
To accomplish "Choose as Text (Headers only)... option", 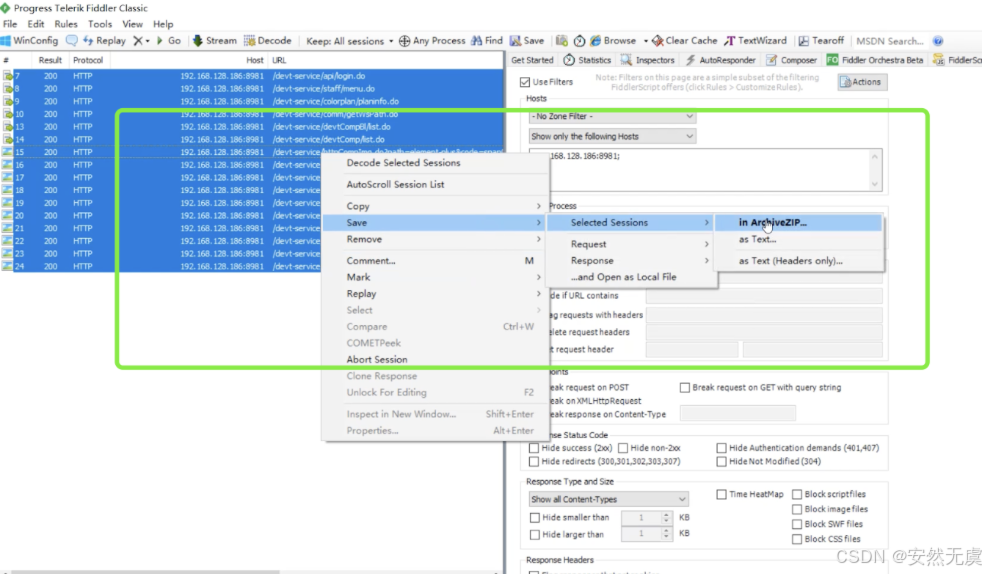I will [x=799, y=261].
